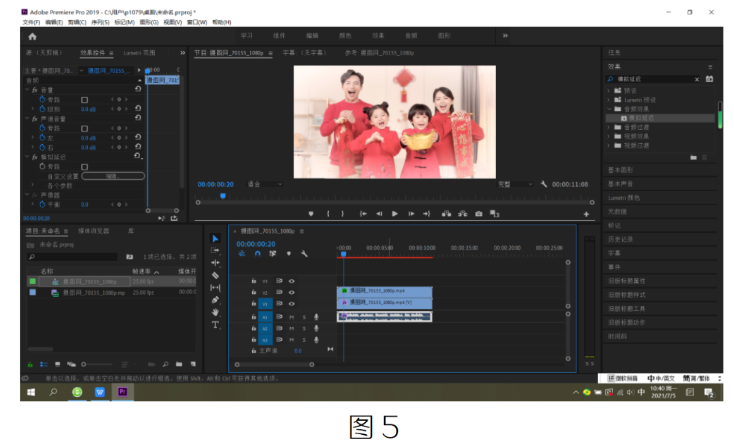Expand the Lumetri 预设 folder
Viewport: 734px width, 445px height.
pos(609,100)
